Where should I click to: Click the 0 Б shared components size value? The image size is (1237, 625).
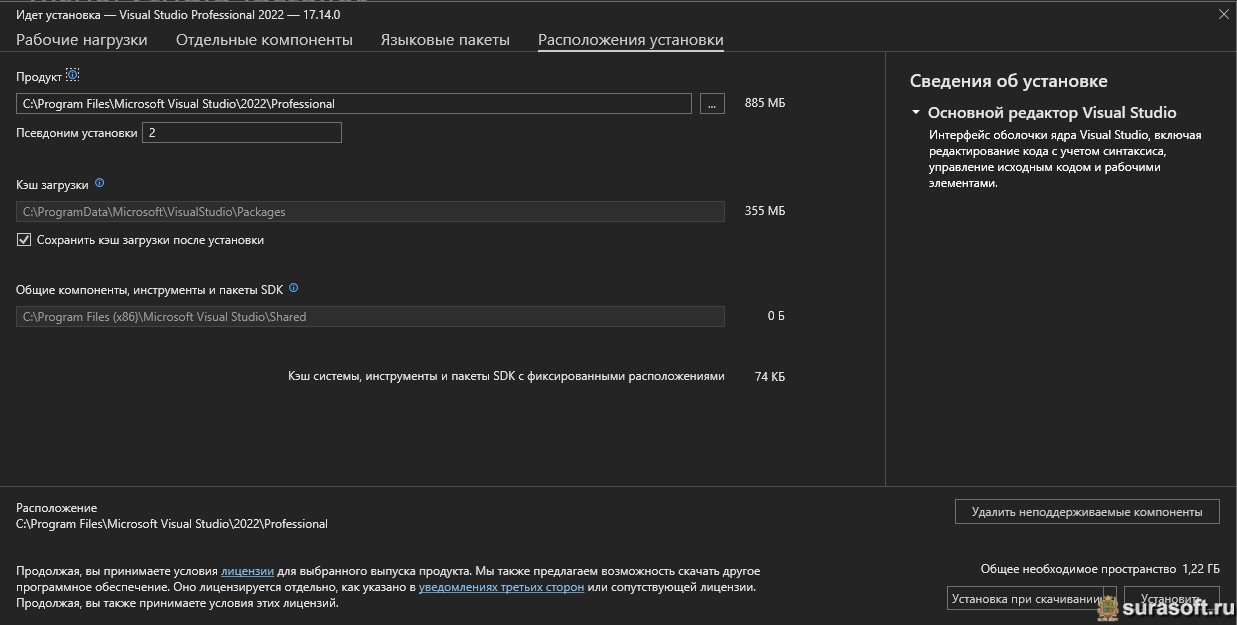pyautogui.click(x=776, y=316)
